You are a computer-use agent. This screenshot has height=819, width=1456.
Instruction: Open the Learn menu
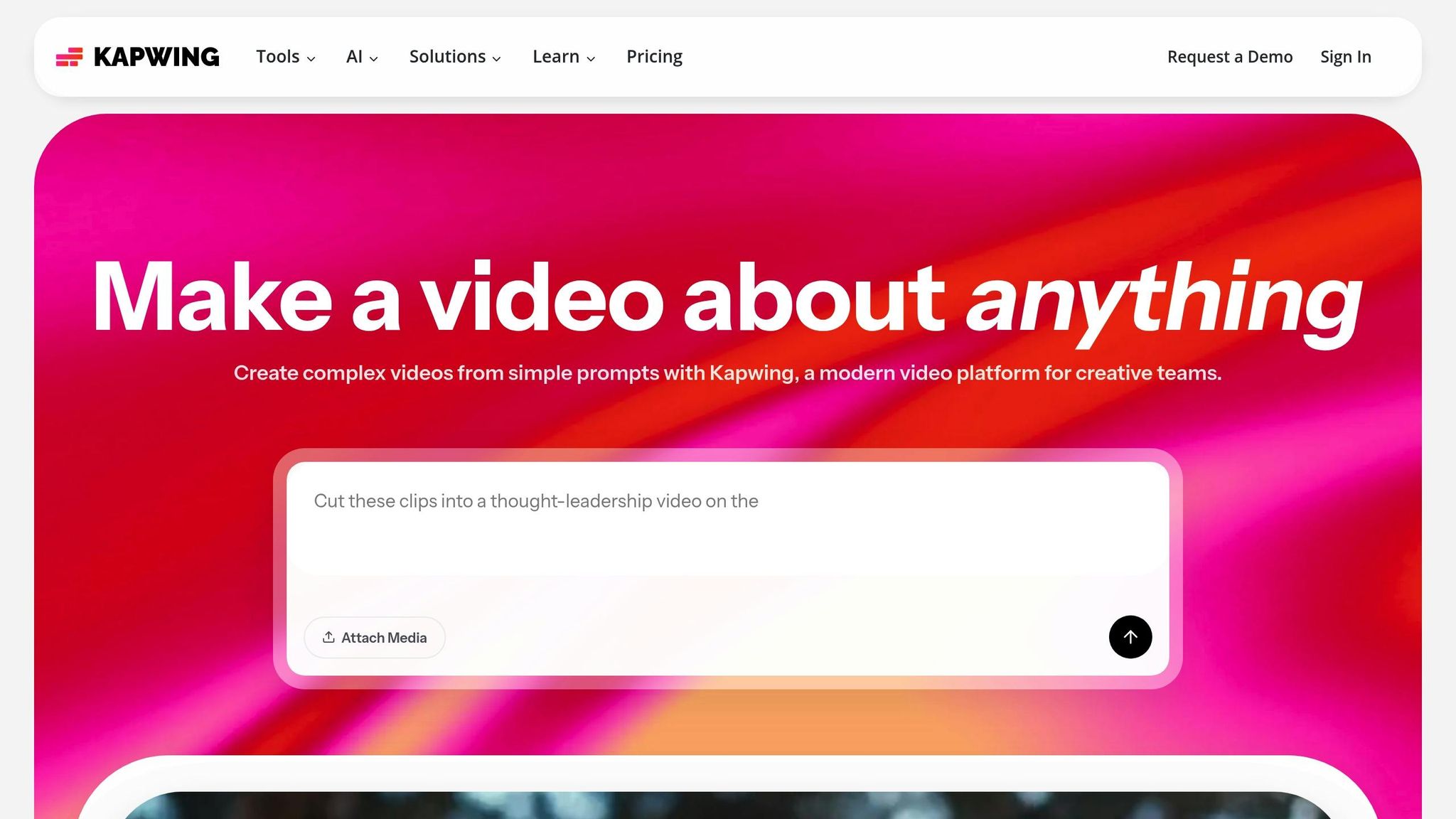point(555,57)
